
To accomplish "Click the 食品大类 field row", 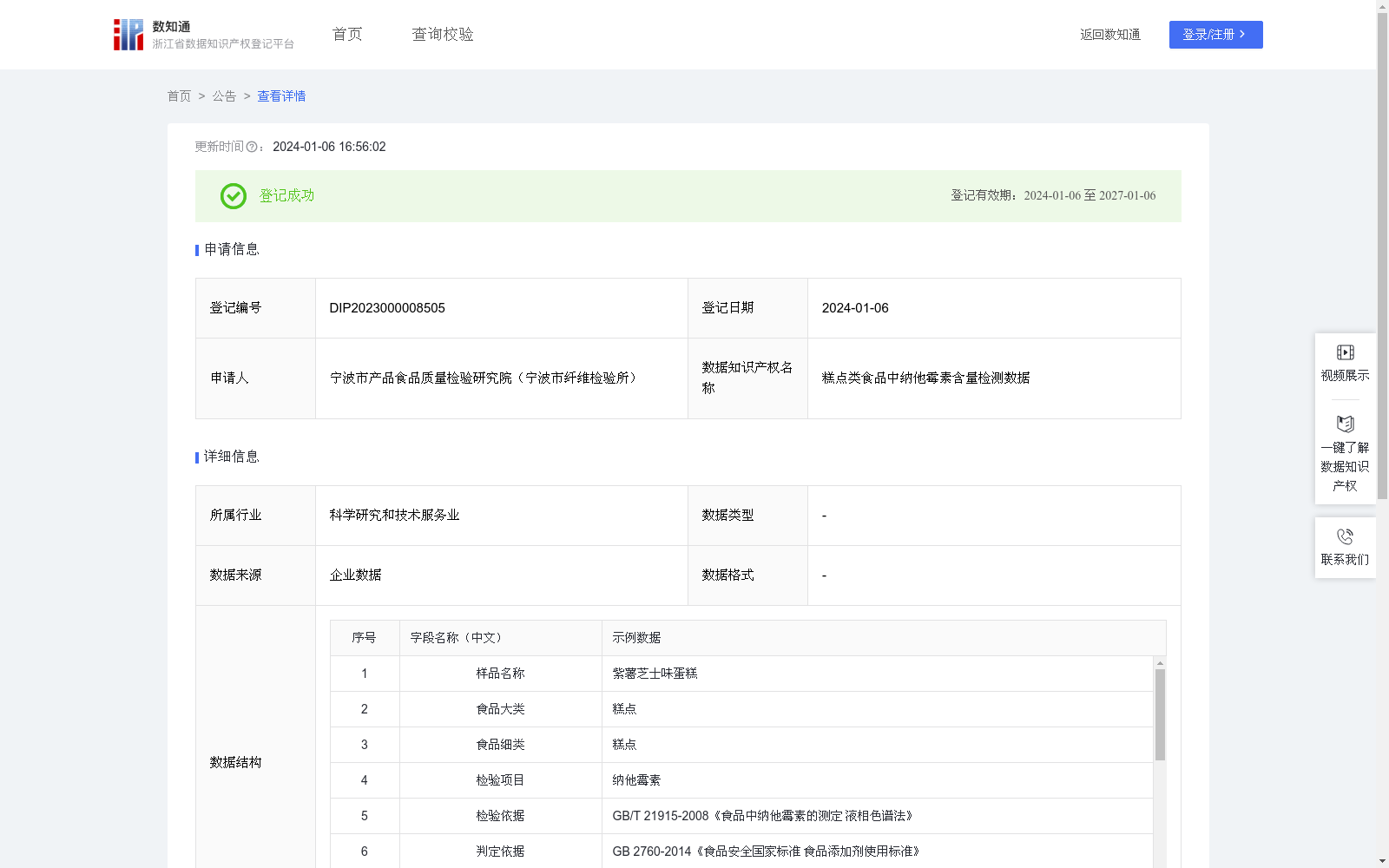I will pyautogui.click(x=500, y=709).
